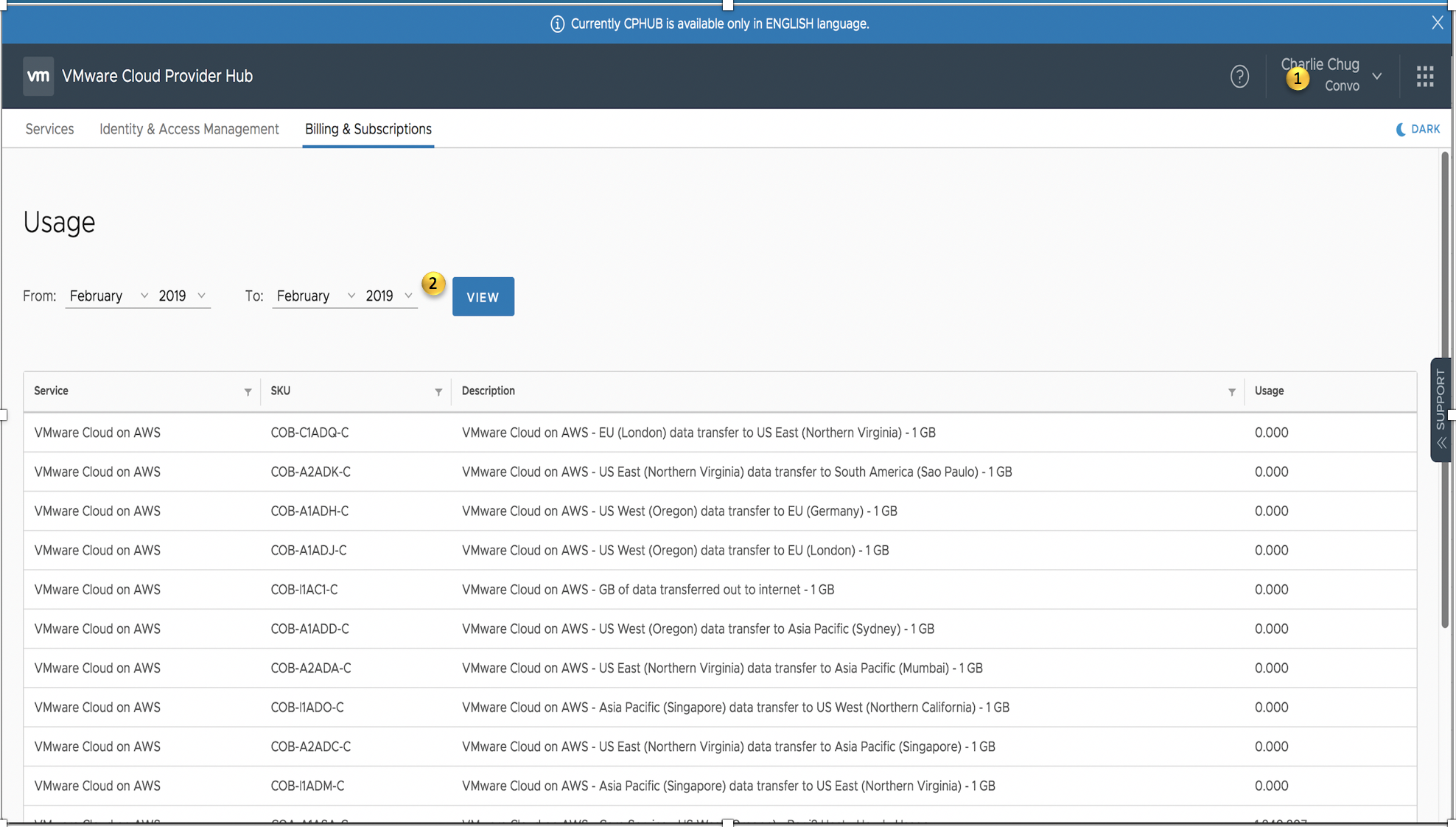Open the From year dropdown
The image size is (1456, 827).
tap(181, 296)
